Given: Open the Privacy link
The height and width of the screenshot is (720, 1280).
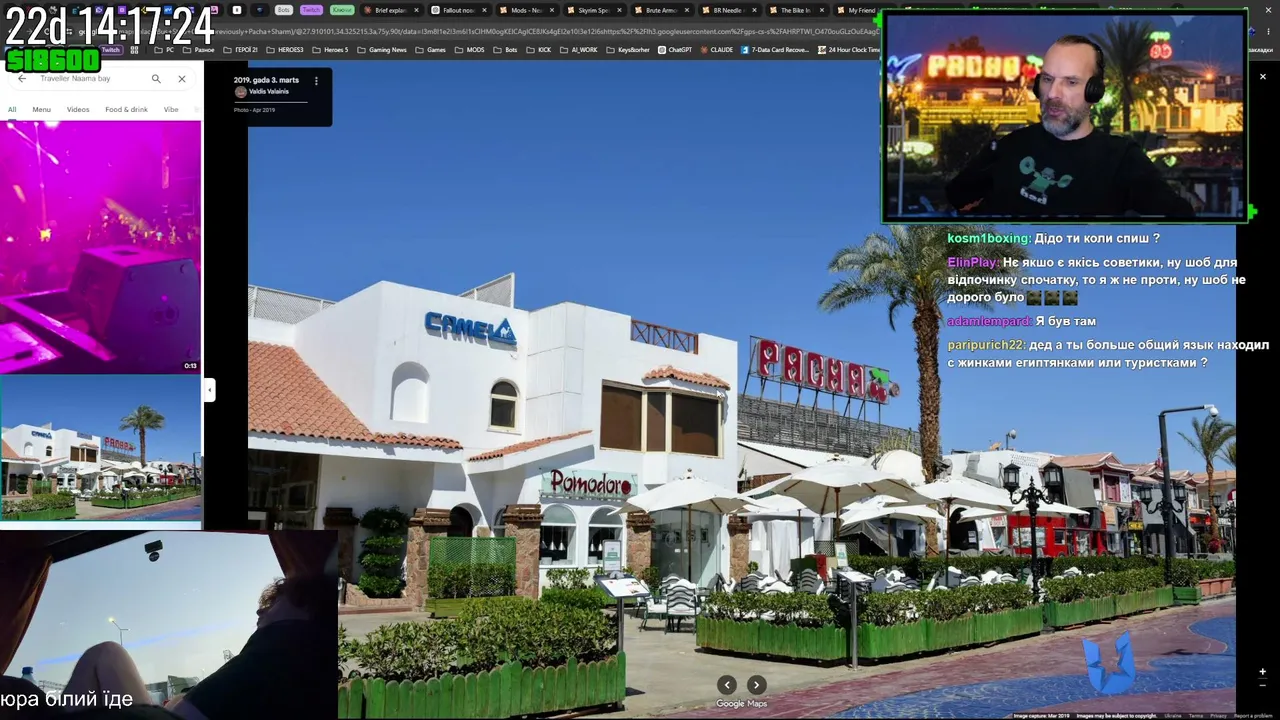Looking at the screenshot, I should point(1218,716).
